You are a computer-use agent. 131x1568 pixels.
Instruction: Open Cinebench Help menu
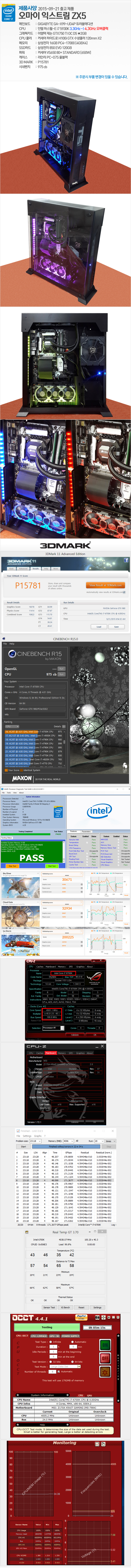pos(12,644)
